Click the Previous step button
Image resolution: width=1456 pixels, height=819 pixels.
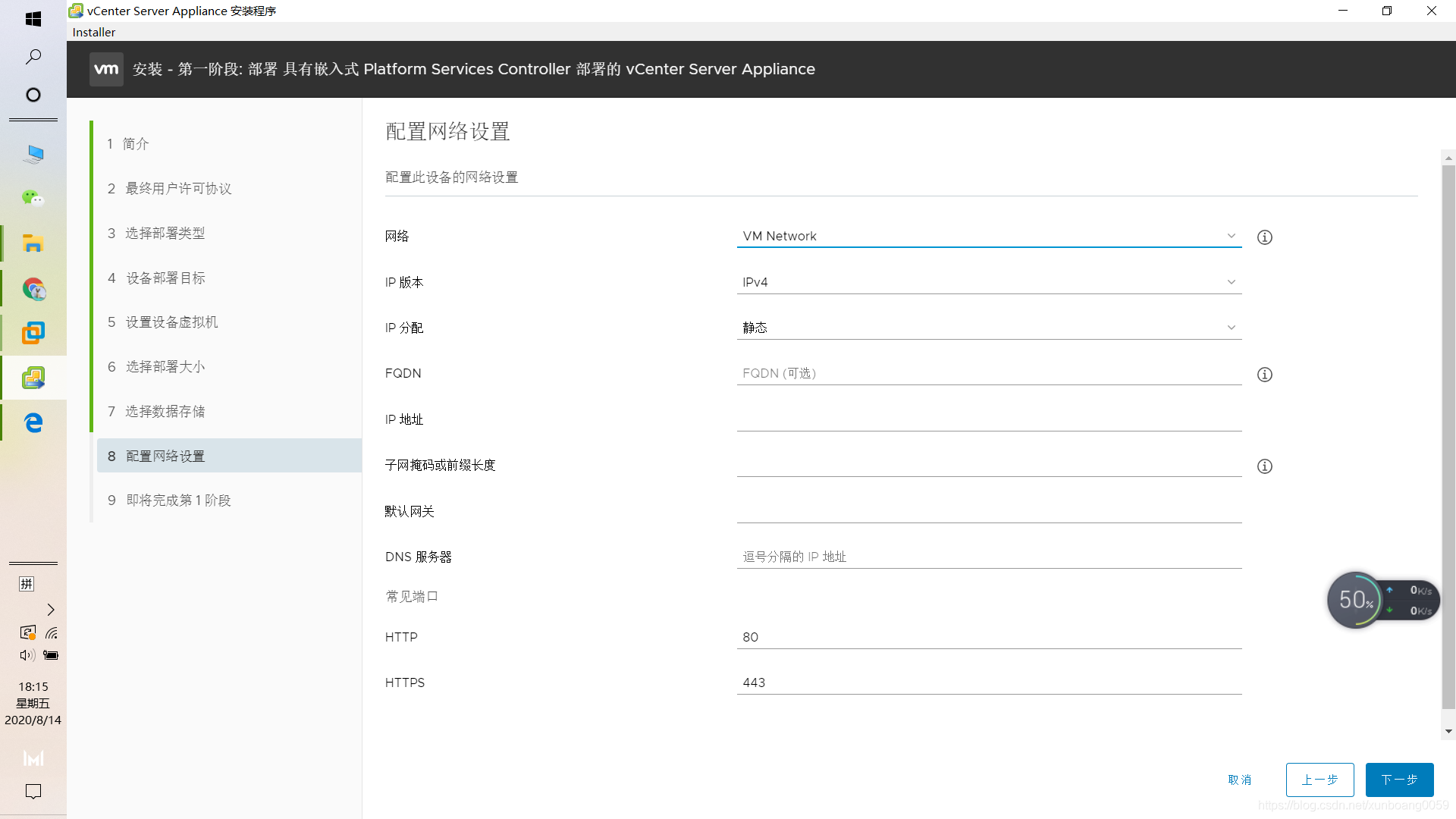(x=1319, y=780)
